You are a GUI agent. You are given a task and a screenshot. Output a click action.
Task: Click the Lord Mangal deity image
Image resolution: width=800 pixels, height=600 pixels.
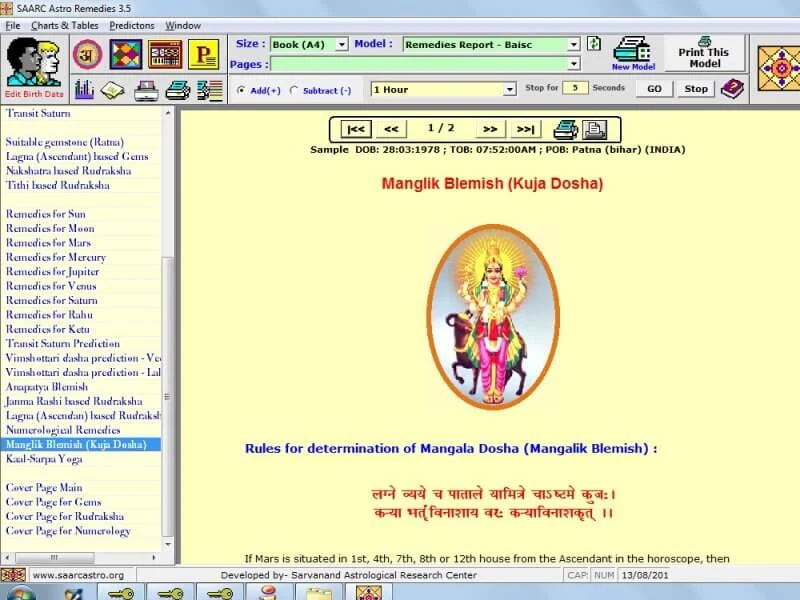click(493, 317)
